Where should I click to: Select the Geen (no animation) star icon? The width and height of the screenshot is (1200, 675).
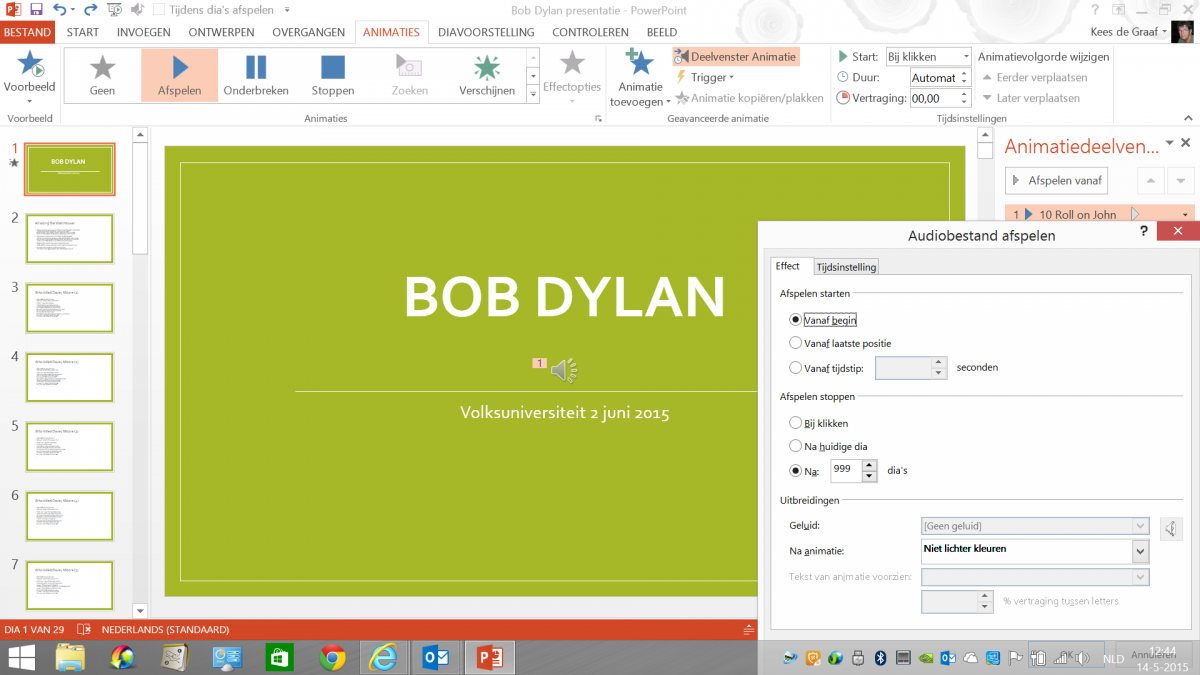[x=102, y=68]
